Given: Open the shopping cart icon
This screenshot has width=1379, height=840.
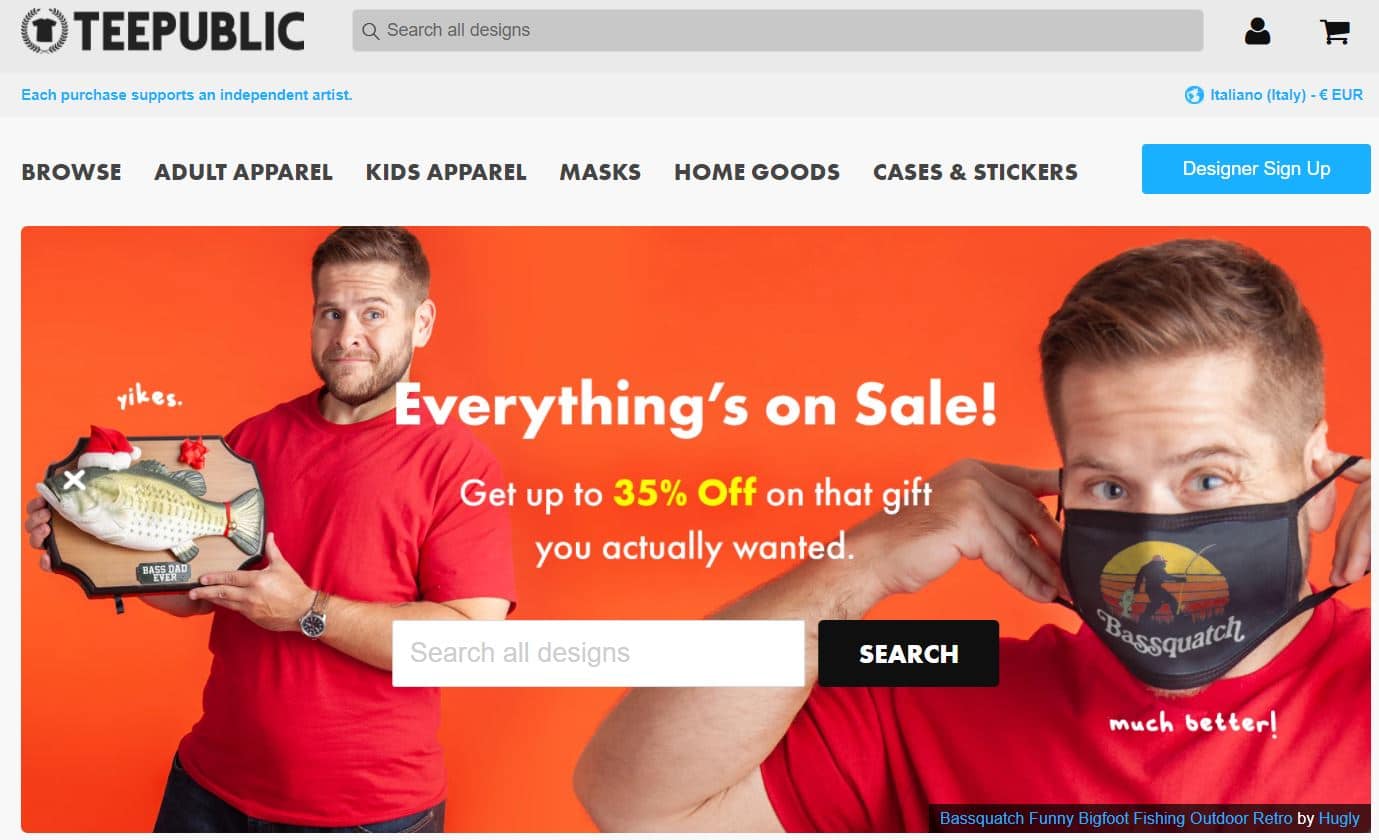Looking at the screenshot, I should click(1335, 31).
